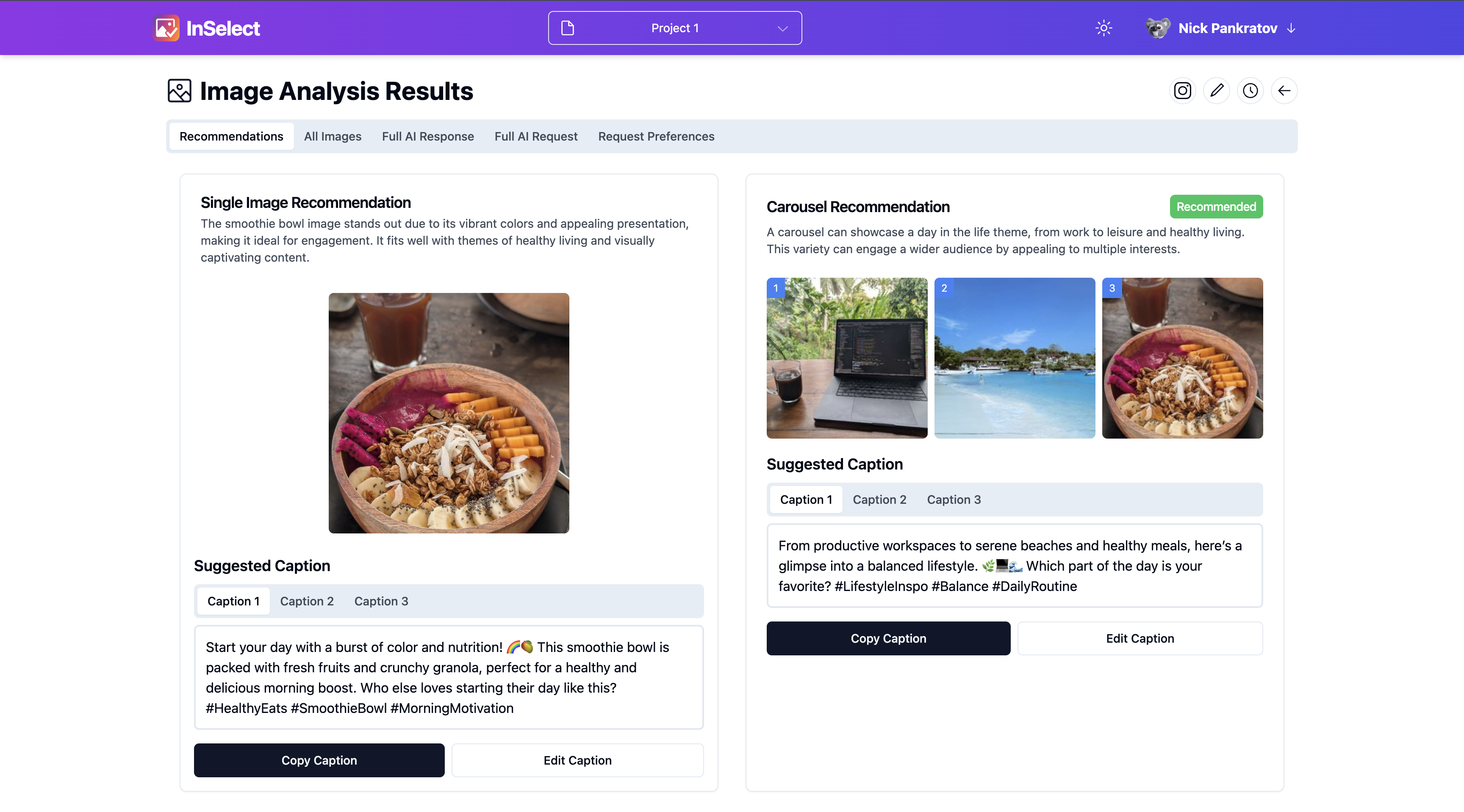Select Caption 3 in the carousel captions
Image resolution: width=1464 pixels, height=812 pixels.
tap(953, 500)
